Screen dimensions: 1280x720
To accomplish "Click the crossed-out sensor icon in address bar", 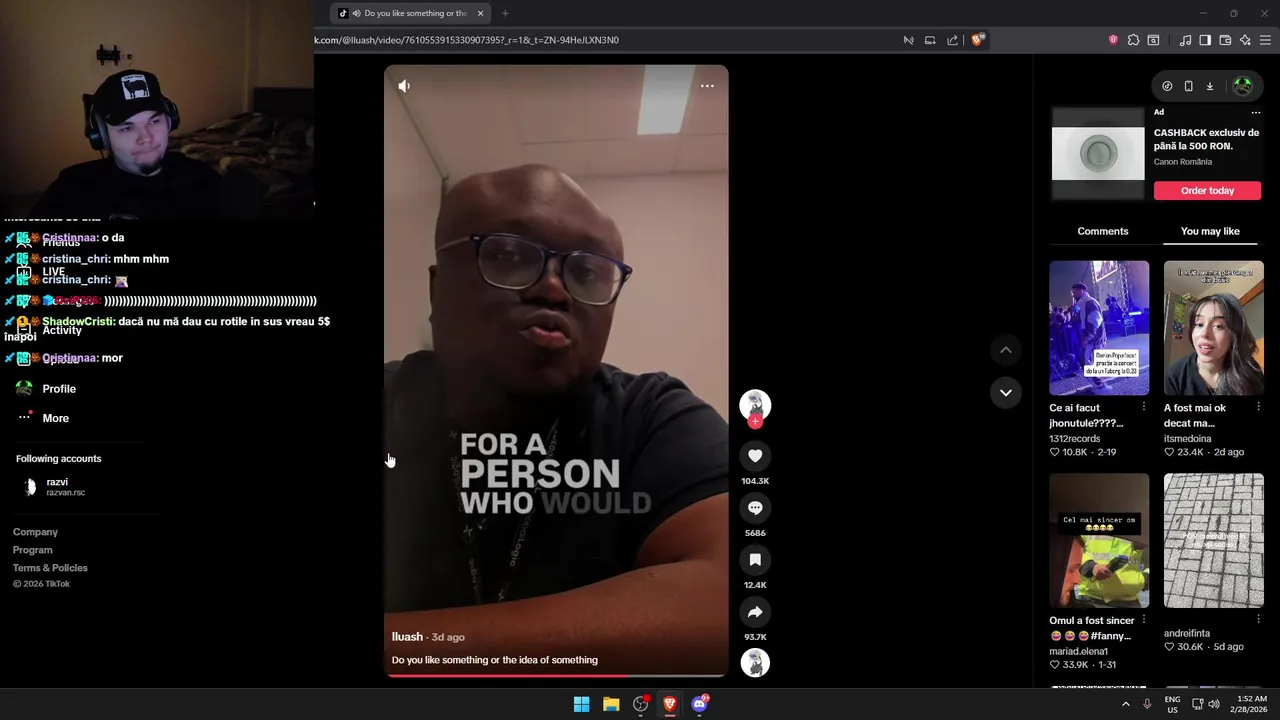I will (x=908, y=40).
